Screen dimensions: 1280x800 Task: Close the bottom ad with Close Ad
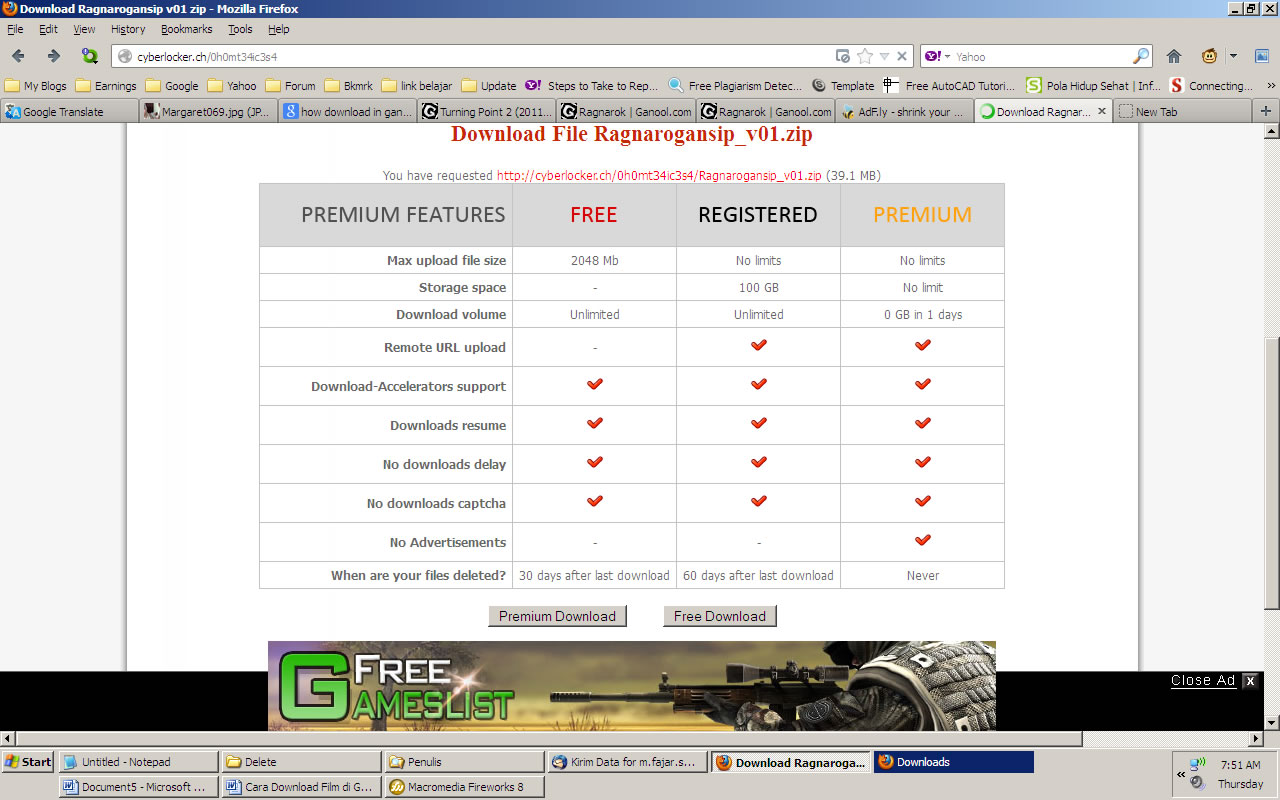point(1215,680)
